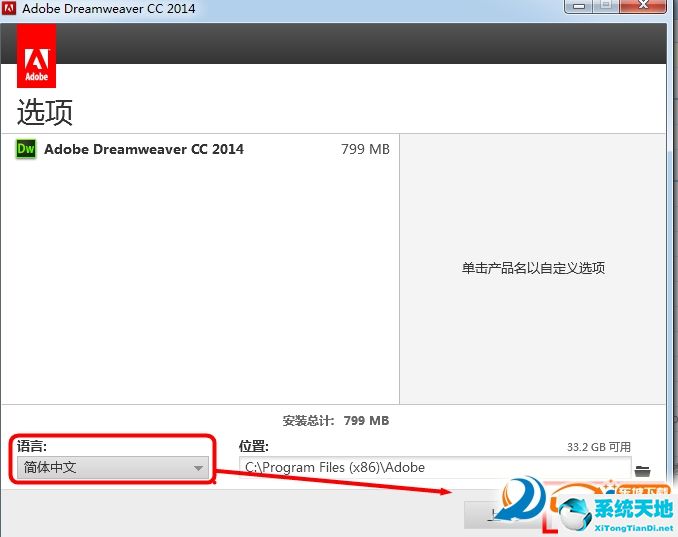This screenshot has height=537, width=678.
Task: Close the Dreamweaver installer window
Action: (645, 6)
